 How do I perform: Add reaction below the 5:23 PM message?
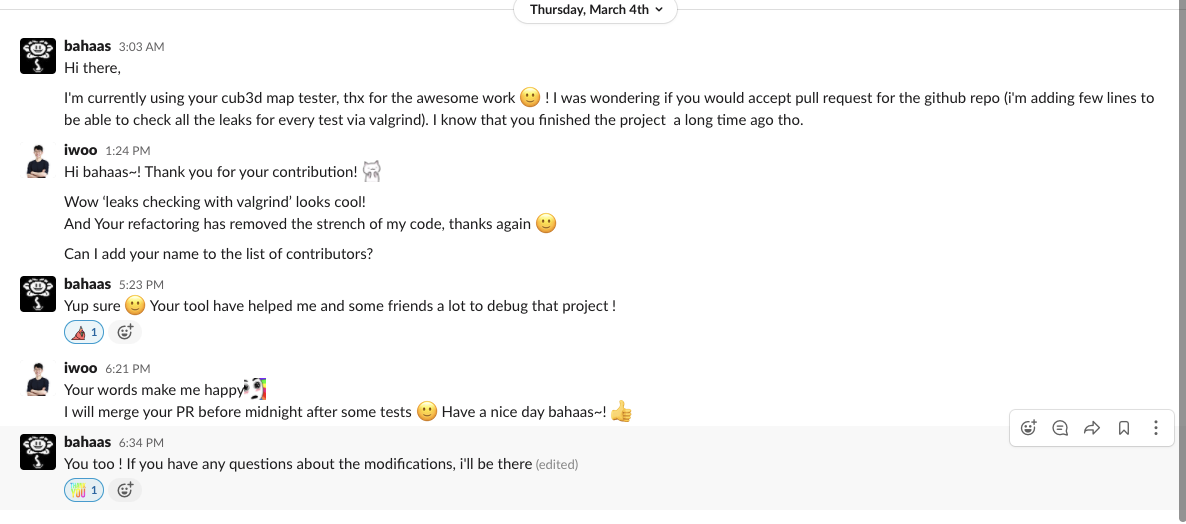(125, 332)
